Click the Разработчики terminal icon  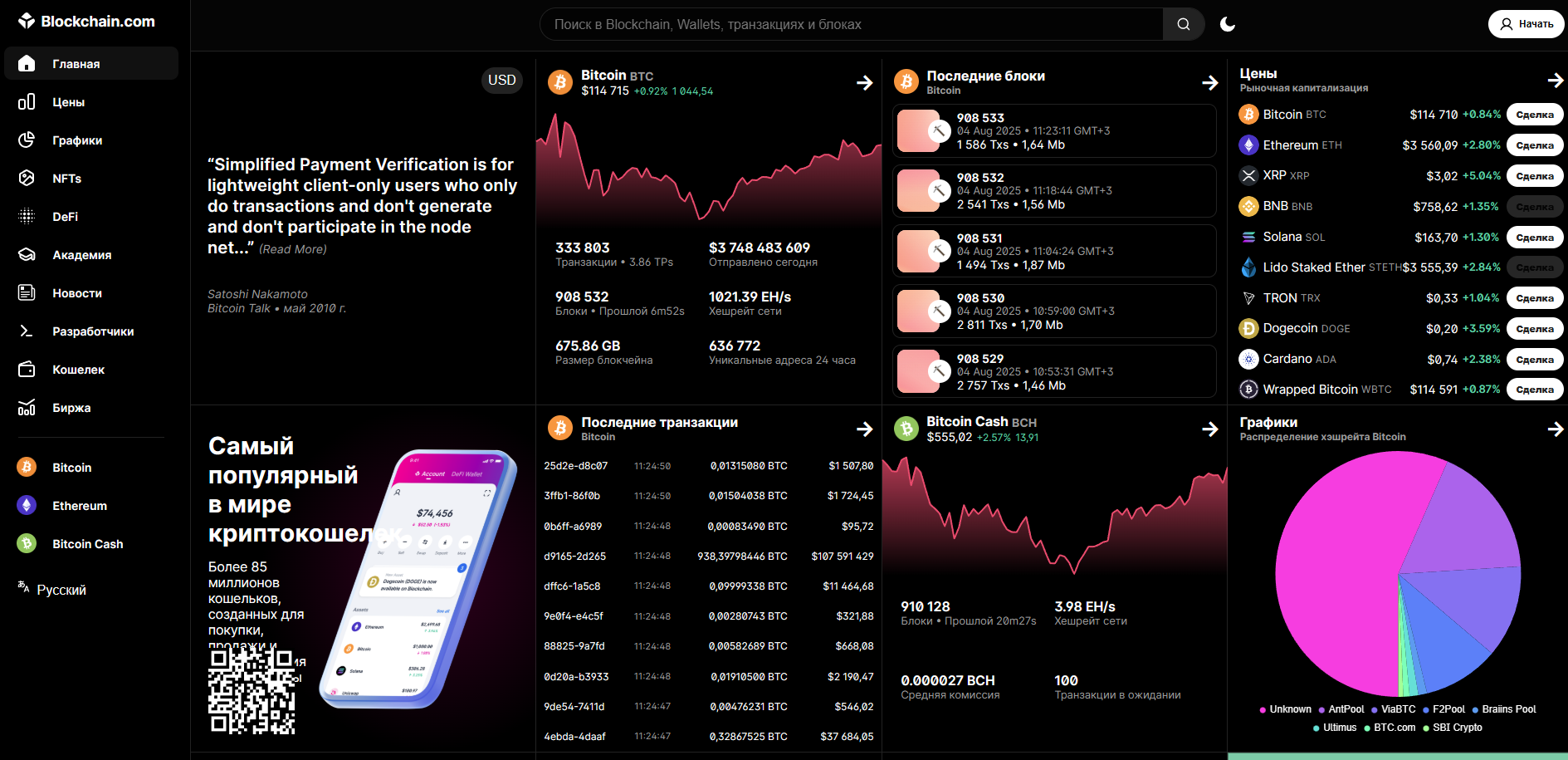coord(27,331)
